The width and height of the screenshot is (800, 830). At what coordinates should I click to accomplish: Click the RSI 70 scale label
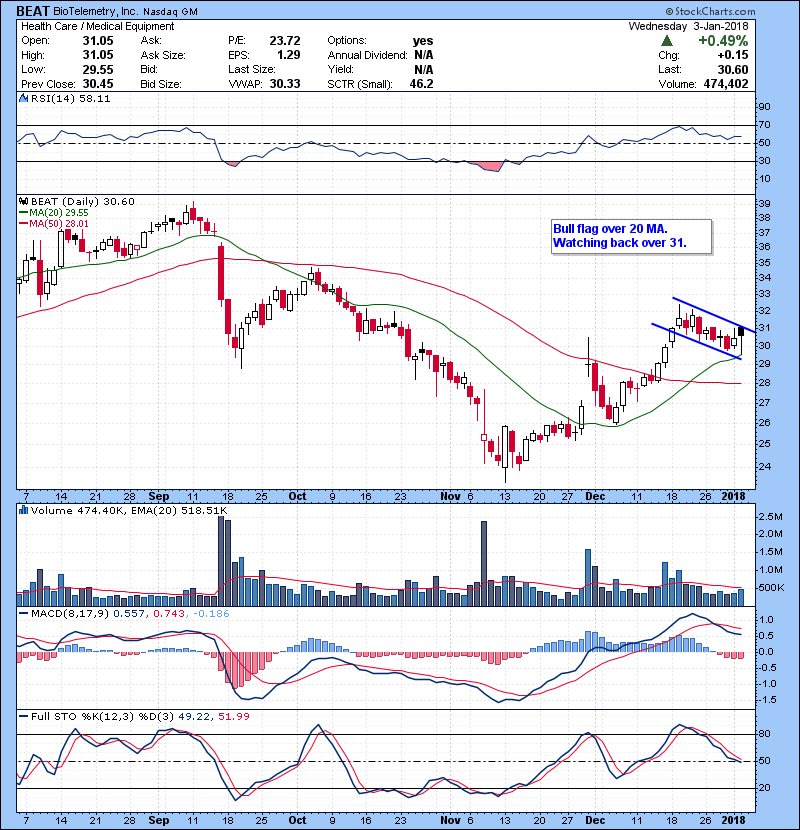pyautogui.click(x=764, y=125)
